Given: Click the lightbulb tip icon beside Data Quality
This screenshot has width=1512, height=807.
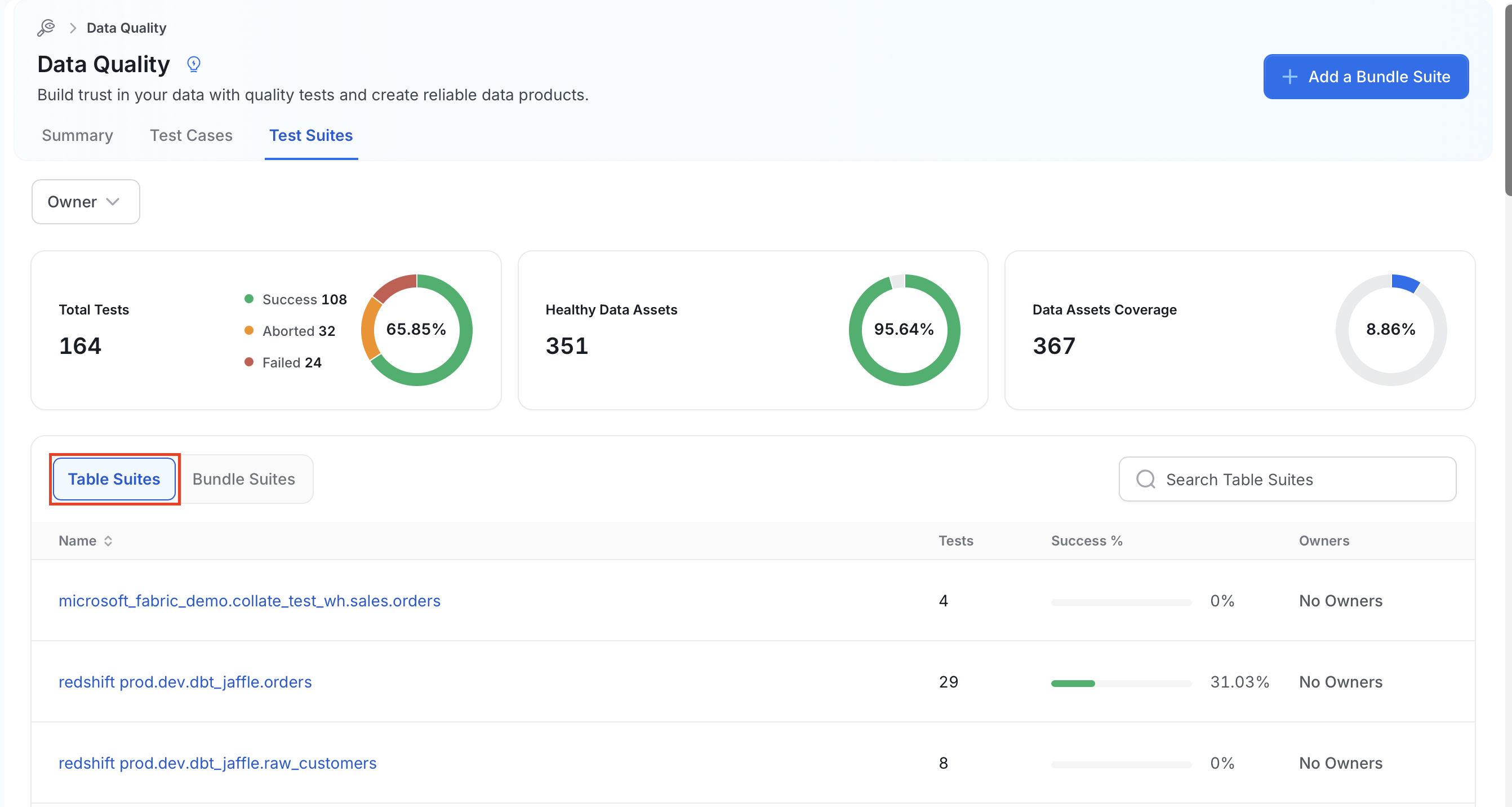Looking at the screenshot, I should click(194, 64).
